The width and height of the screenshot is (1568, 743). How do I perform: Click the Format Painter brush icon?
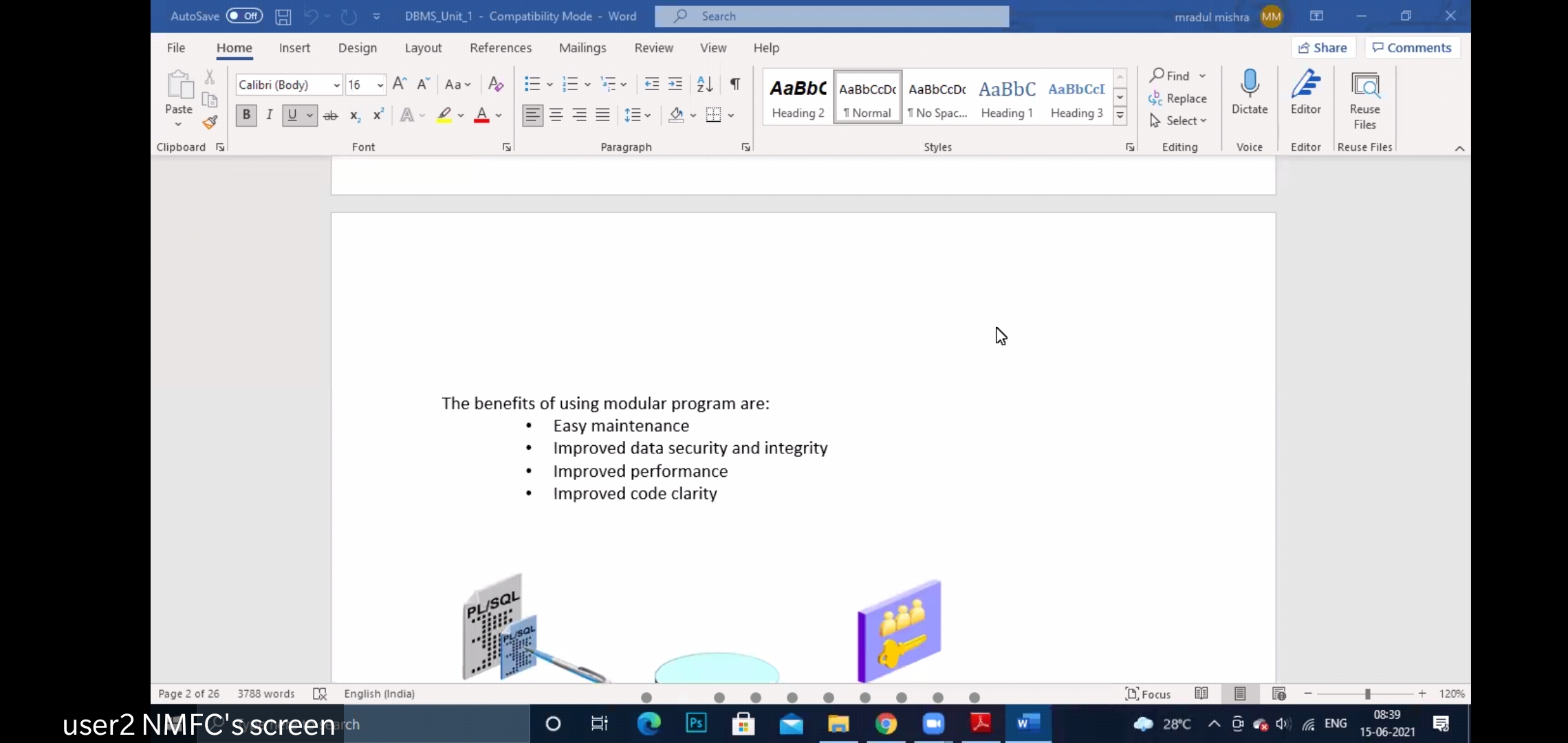point(210,123)
